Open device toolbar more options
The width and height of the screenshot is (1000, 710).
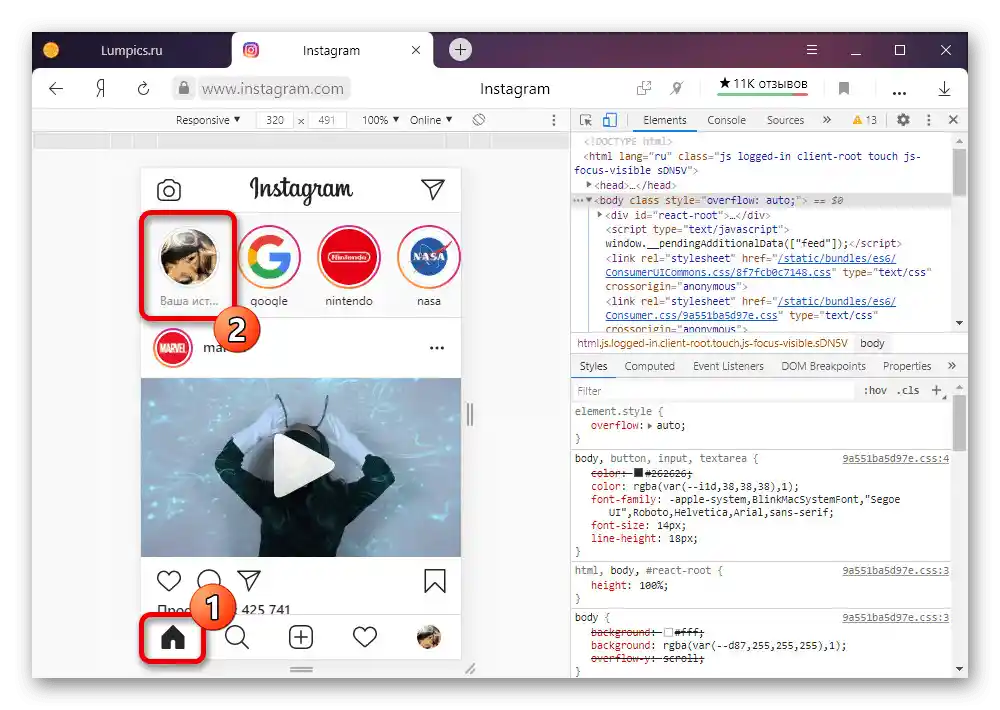coord(554,120)
